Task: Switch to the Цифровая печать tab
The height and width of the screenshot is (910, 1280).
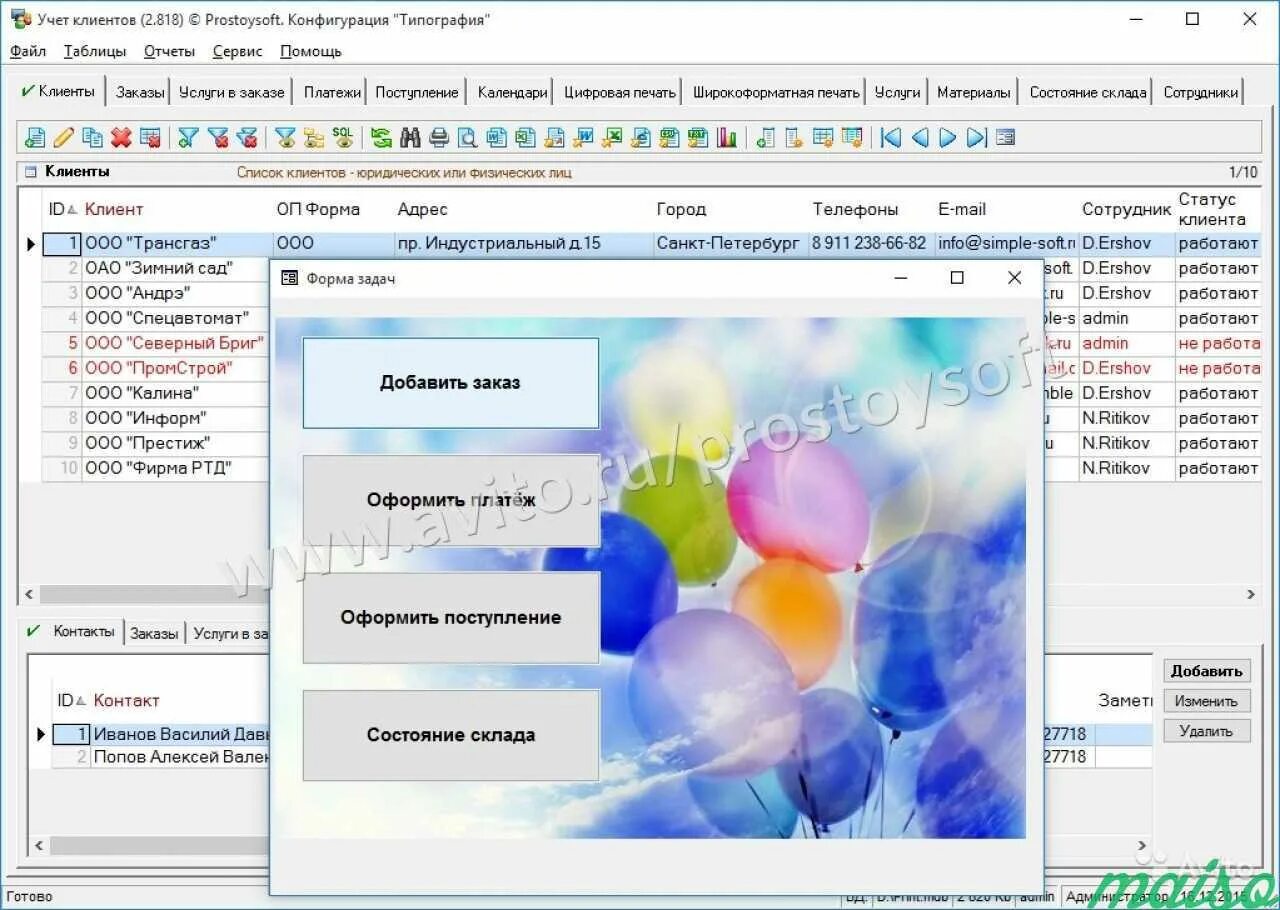Action: pos(619,92)
